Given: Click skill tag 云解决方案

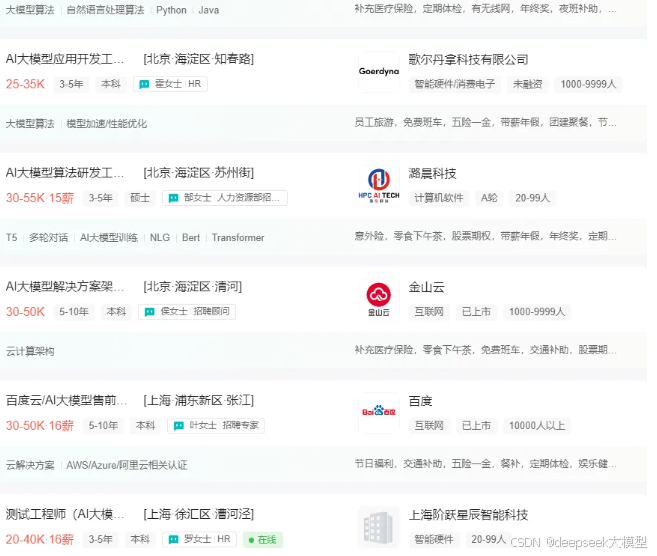Looking at the screenshot, I should point(30,465).
